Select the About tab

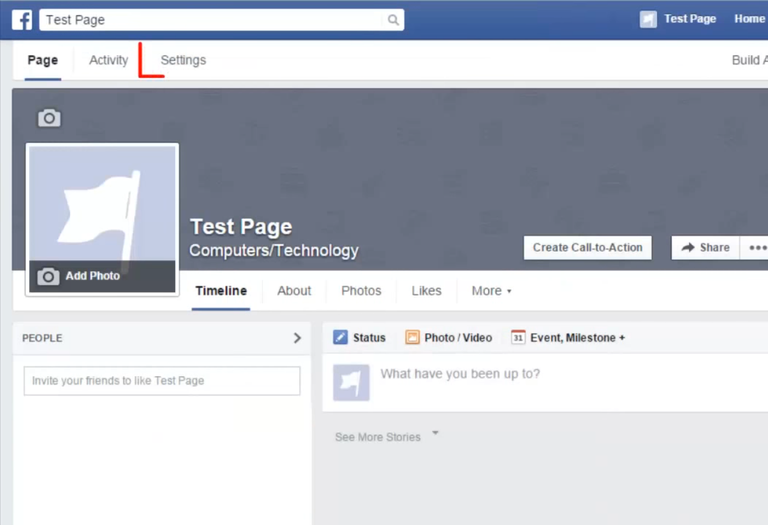pos(294,291)
